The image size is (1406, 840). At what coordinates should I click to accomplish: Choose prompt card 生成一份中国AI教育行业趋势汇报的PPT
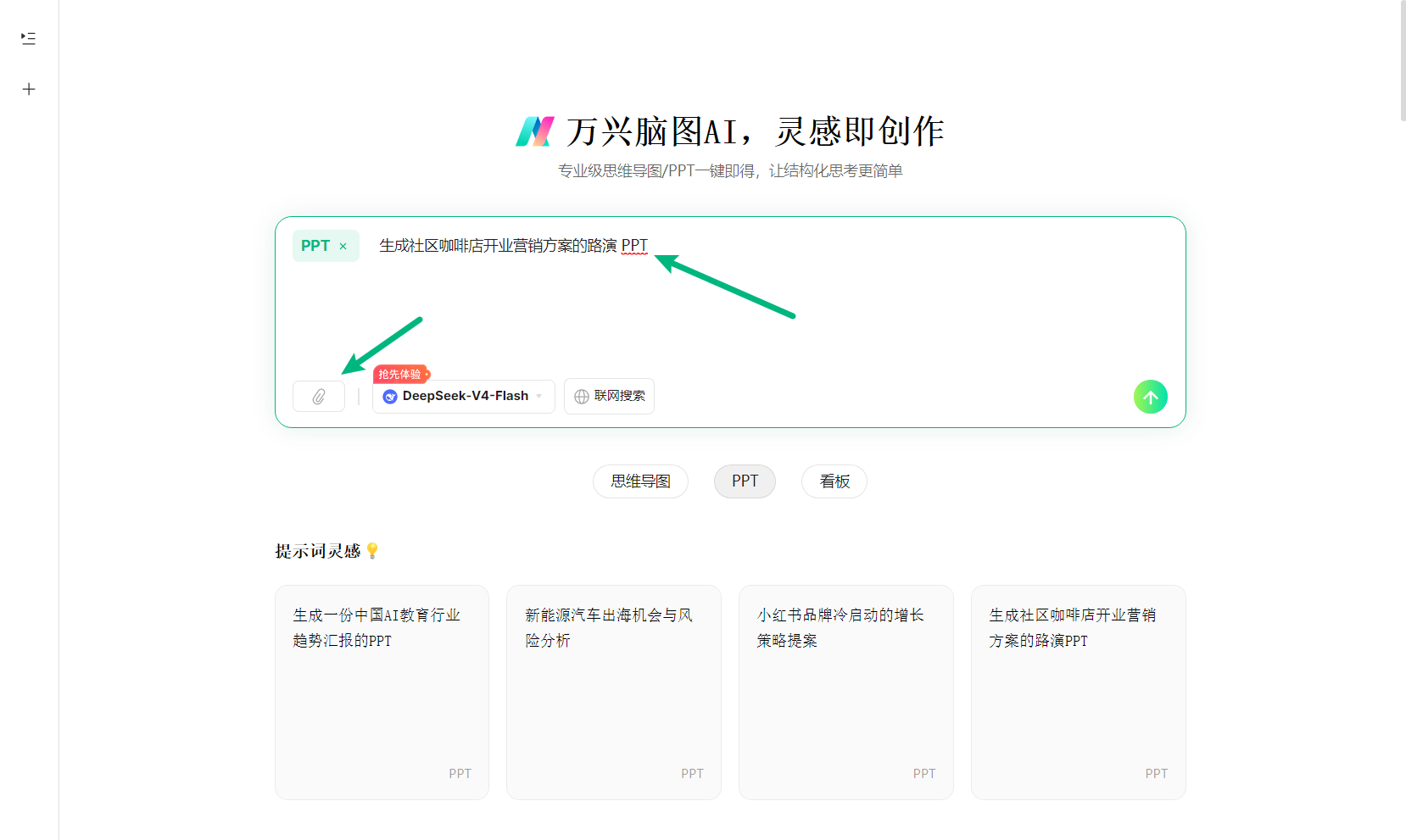pyautogui.click(x=382, y=693)
